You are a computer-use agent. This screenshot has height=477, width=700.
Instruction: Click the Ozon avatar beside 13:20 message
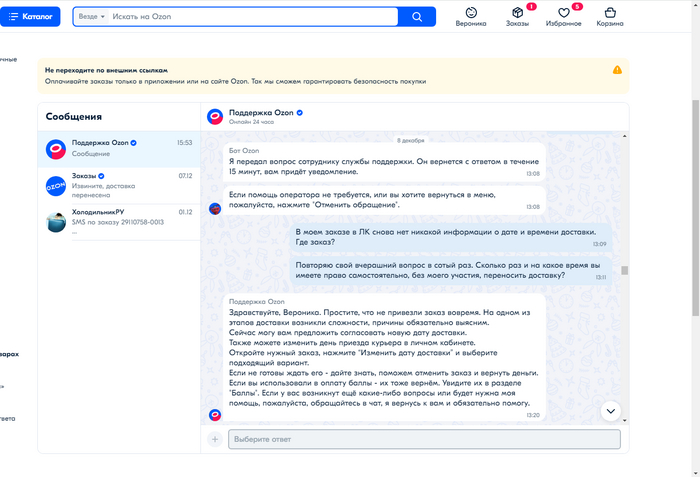pos(215,415)
